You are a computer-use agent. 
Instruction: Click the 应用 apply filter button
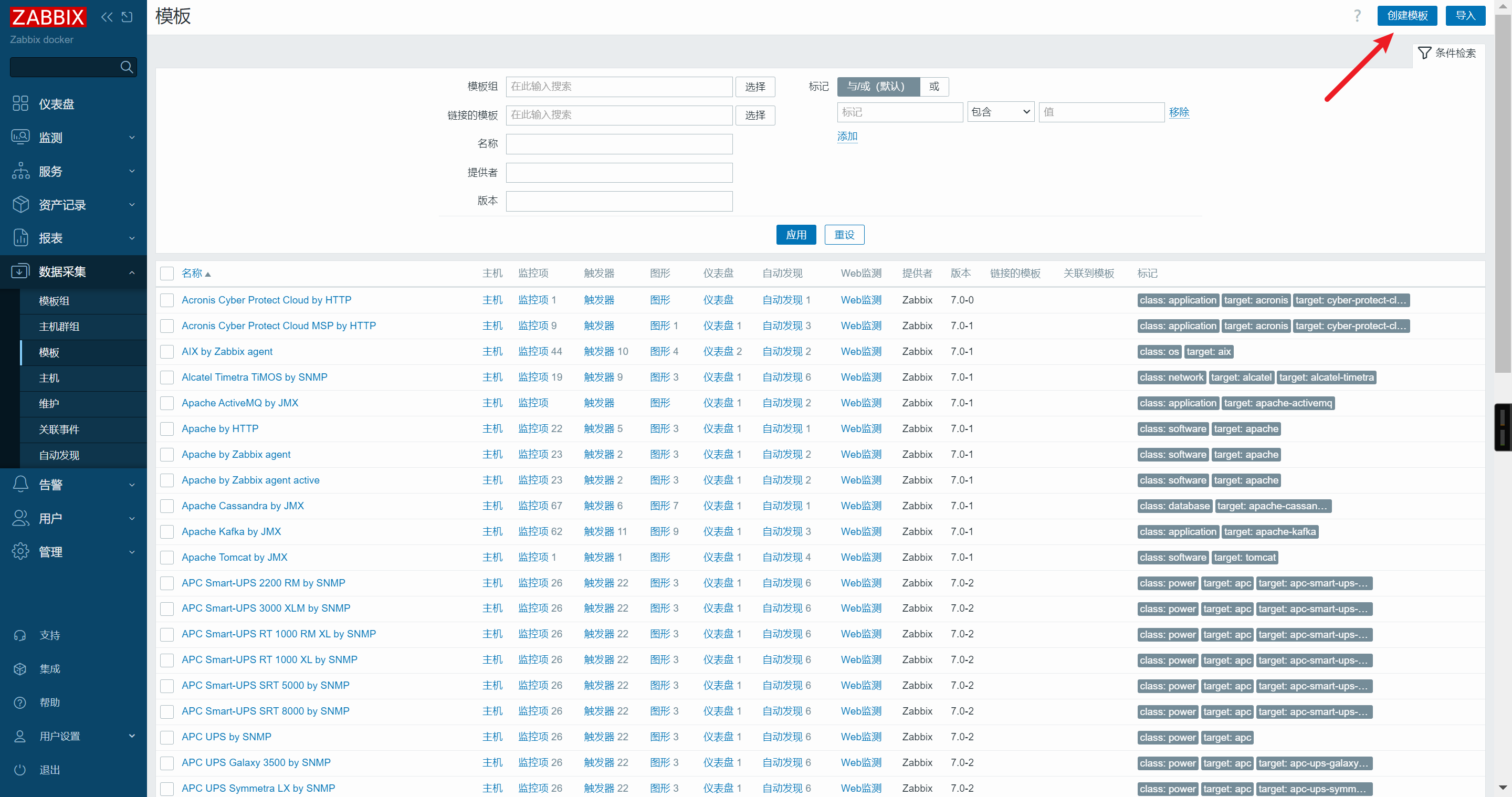[796, 235]
